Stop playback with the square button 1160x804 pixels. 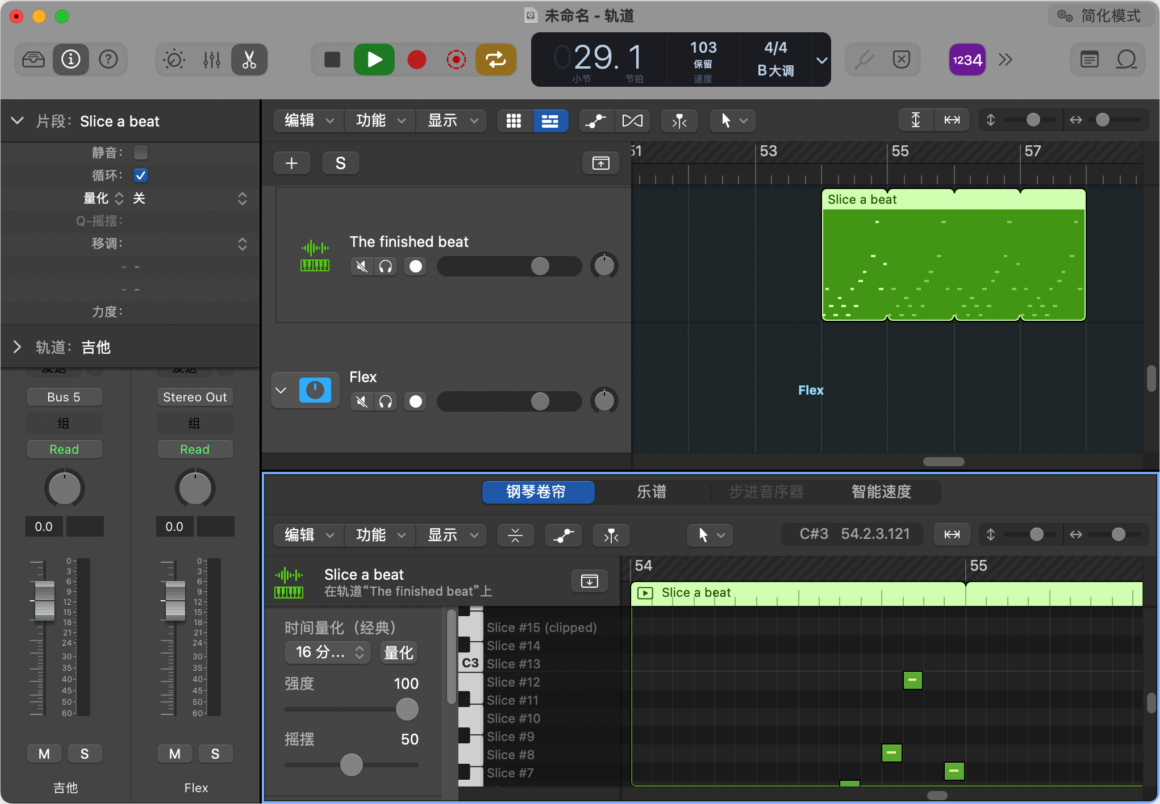pyautogui.click(x=332, y=60)
